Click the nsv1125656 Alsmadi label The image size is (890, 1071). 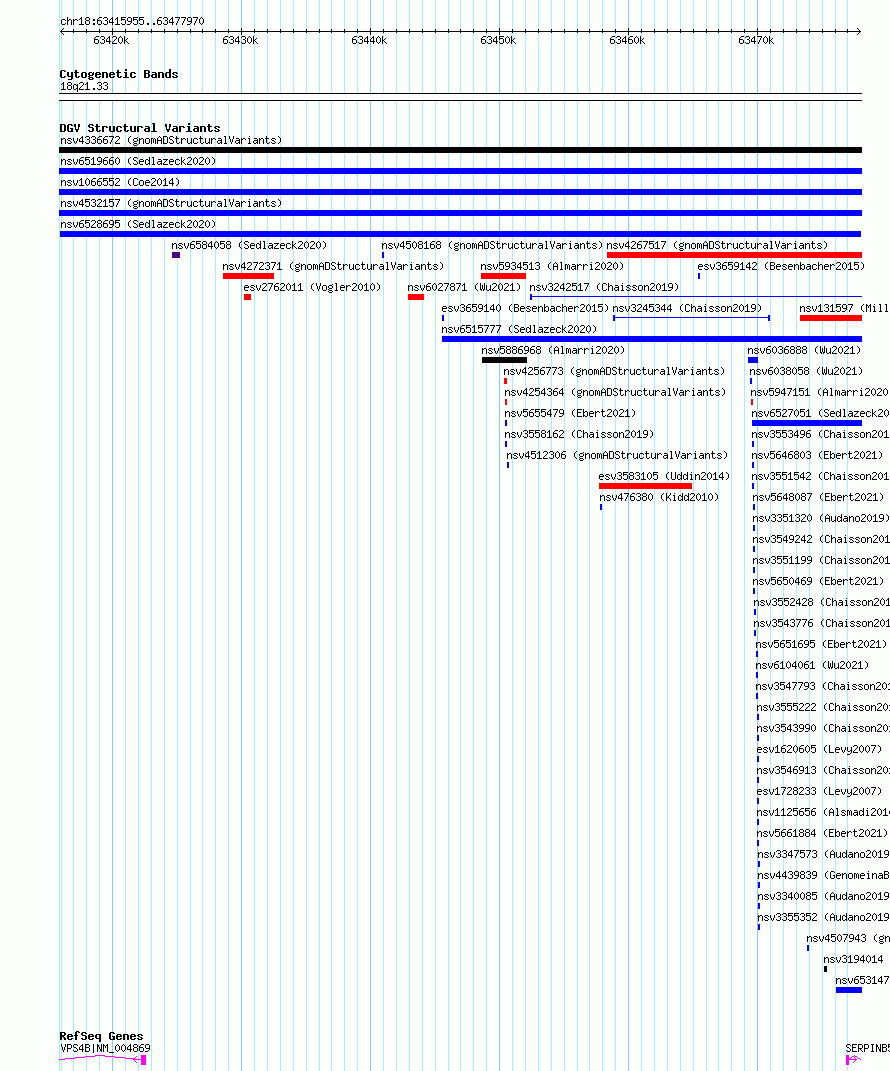[x=823, y=812]
